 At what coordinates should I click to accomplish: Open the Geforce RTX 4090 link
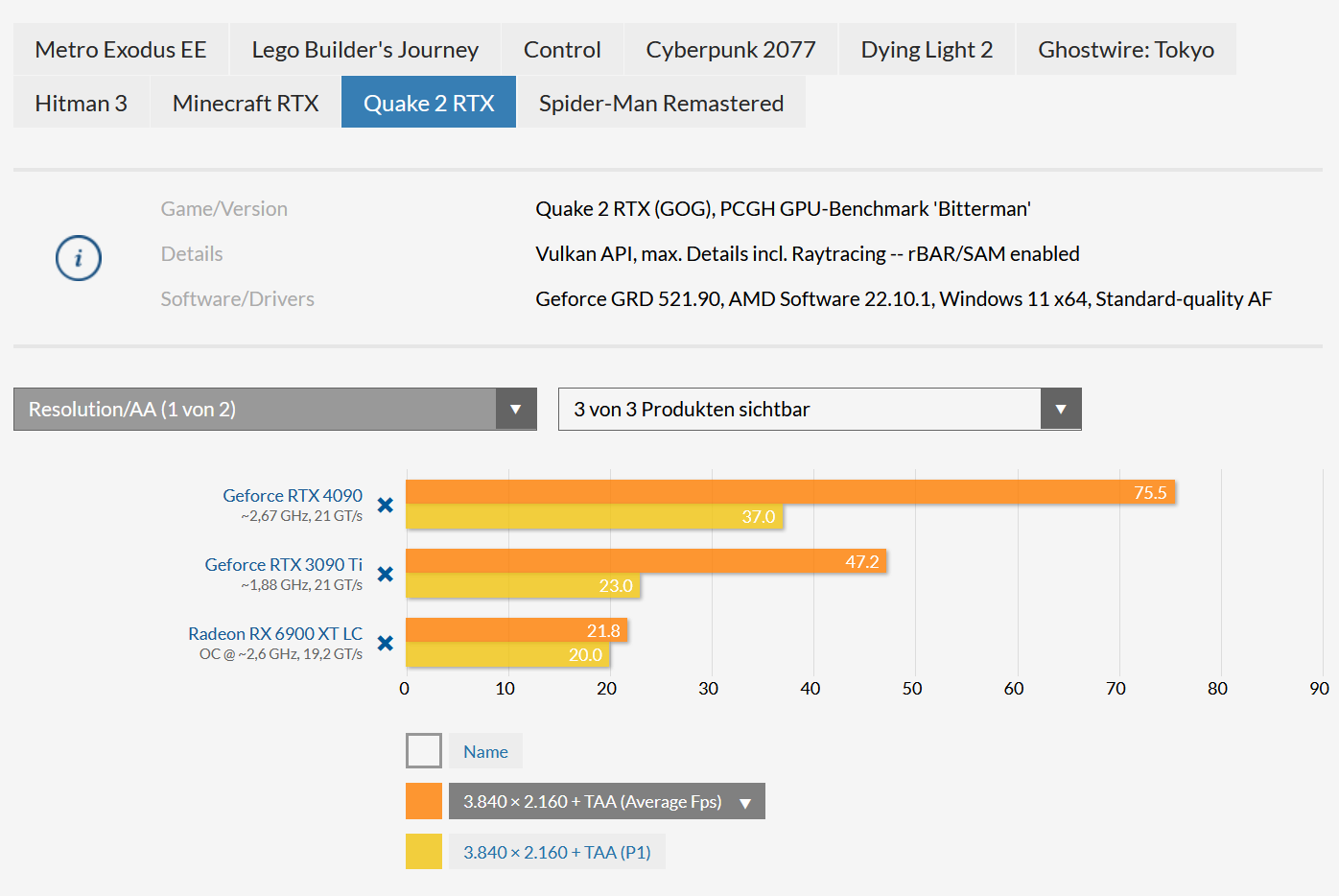point(293,495)
